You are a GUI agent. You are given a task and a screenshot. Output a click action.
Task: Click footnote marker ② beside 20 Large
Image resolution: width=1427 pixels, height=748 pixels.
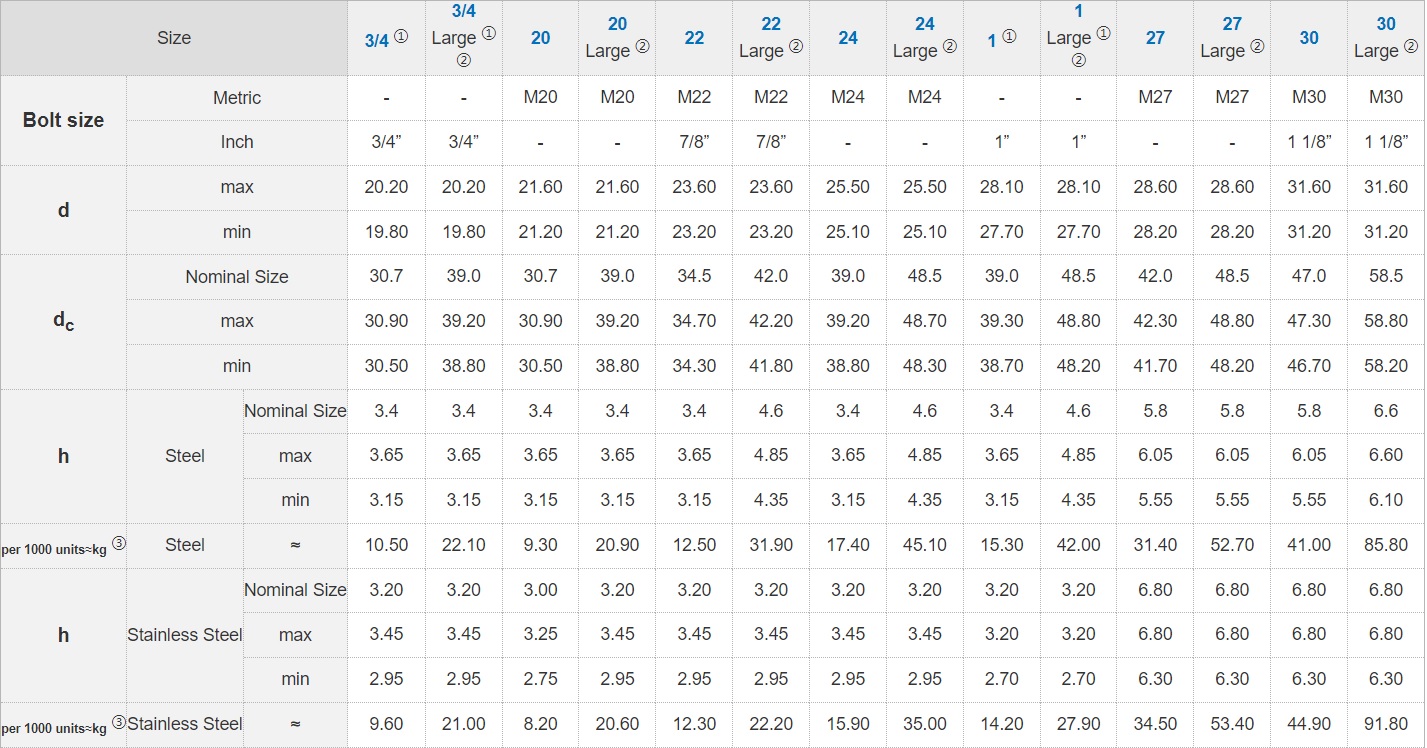point(642,46)
